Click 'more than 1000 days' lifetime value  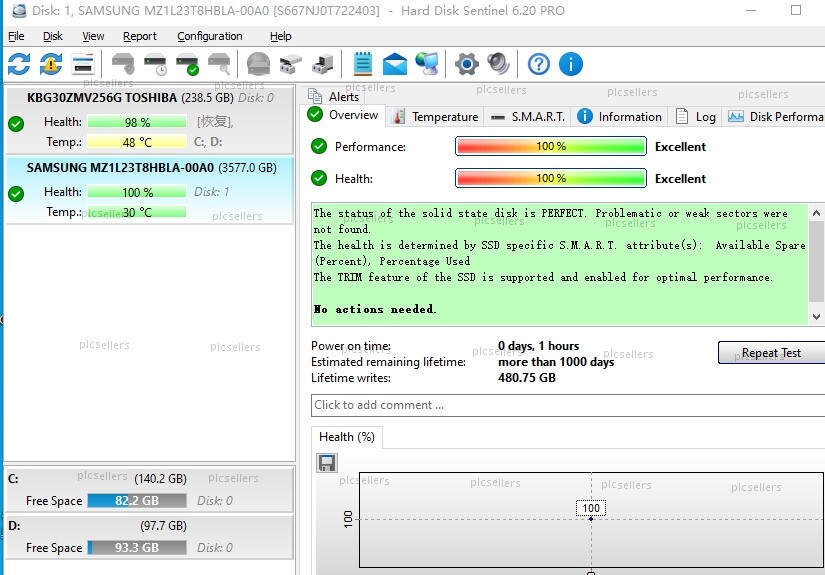point(556,362)
